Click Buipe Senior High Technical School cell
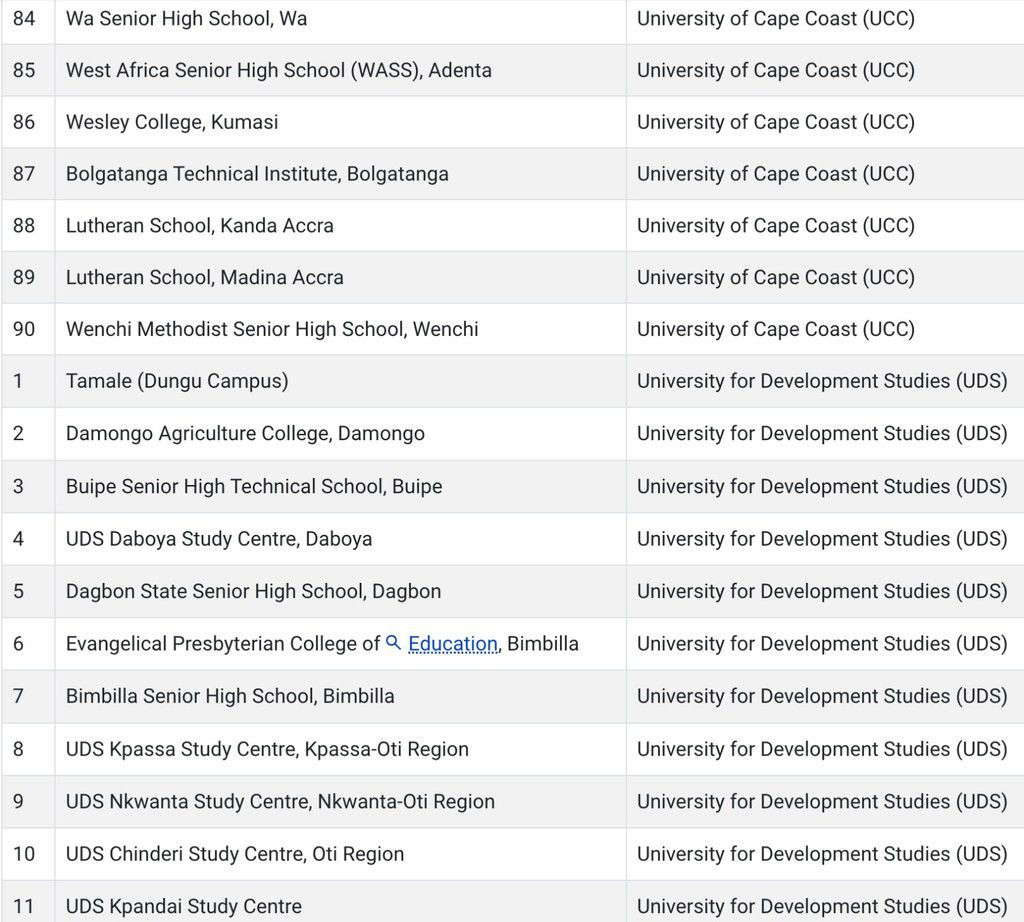This screenshot has width=1024, height=922. pos(254,486)
